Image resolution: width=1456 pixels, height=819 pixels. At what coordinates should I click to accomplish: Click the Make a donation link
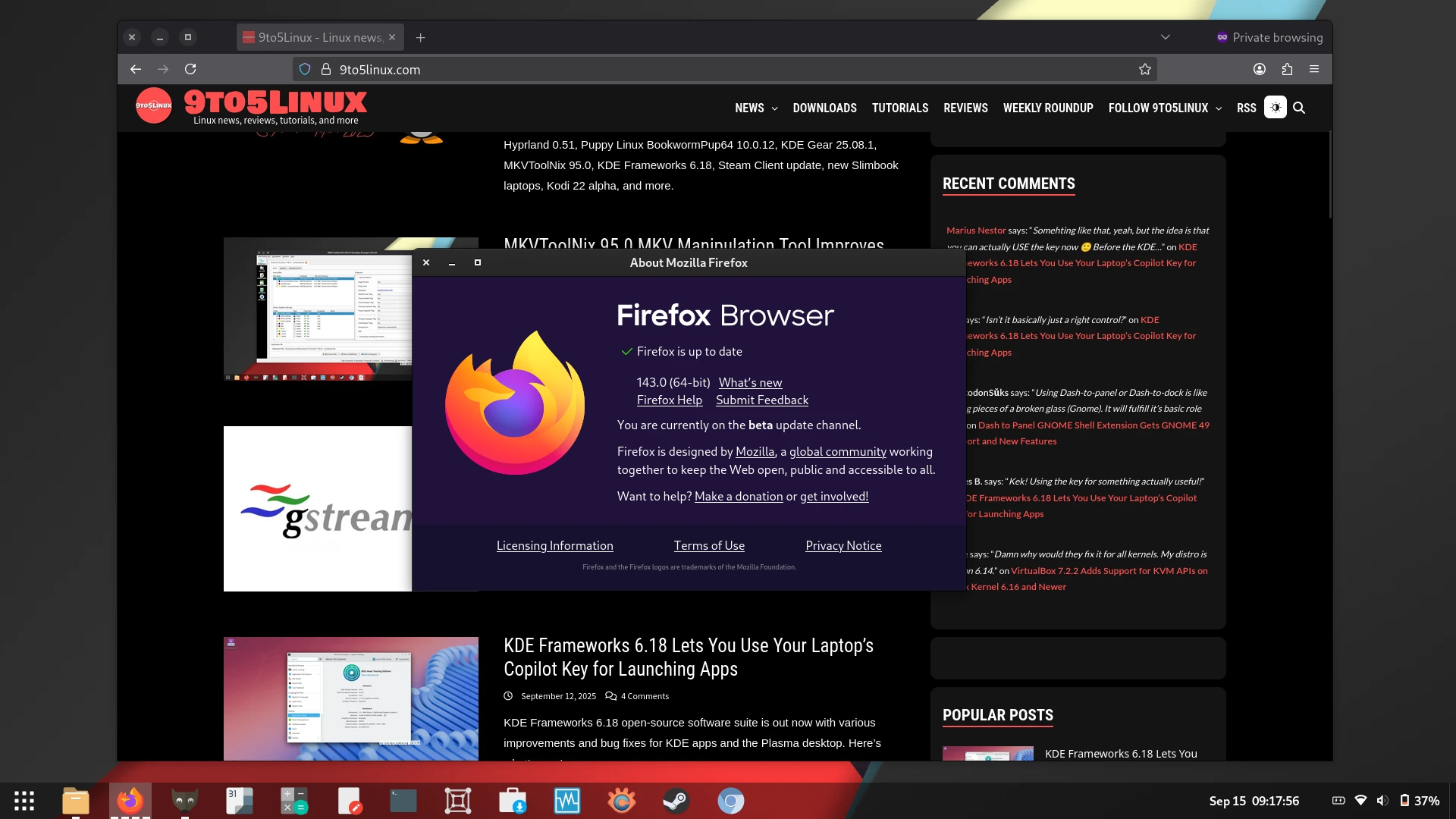tap(738, 496)
